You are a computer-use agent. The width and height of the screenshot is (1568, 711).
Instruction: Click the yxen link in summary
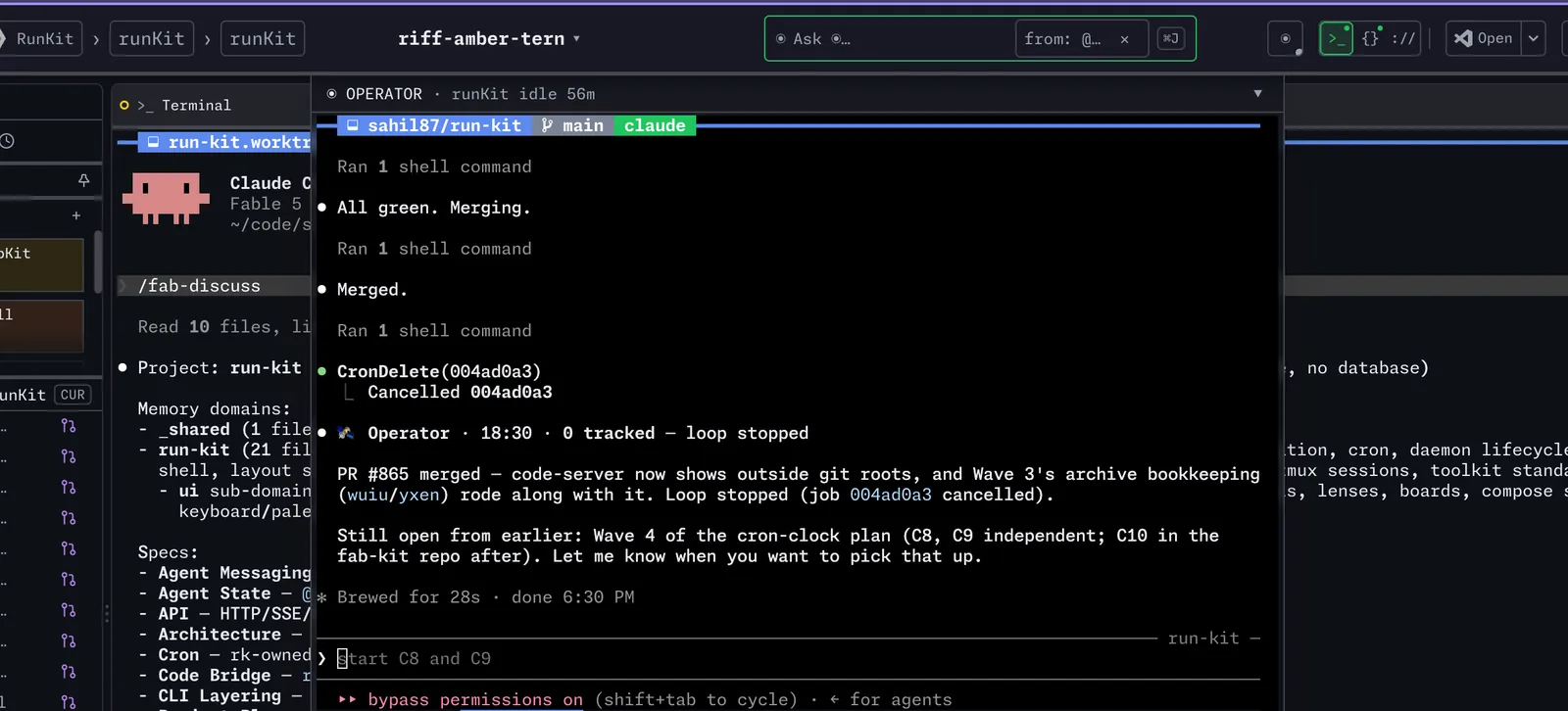click(418, 495)
